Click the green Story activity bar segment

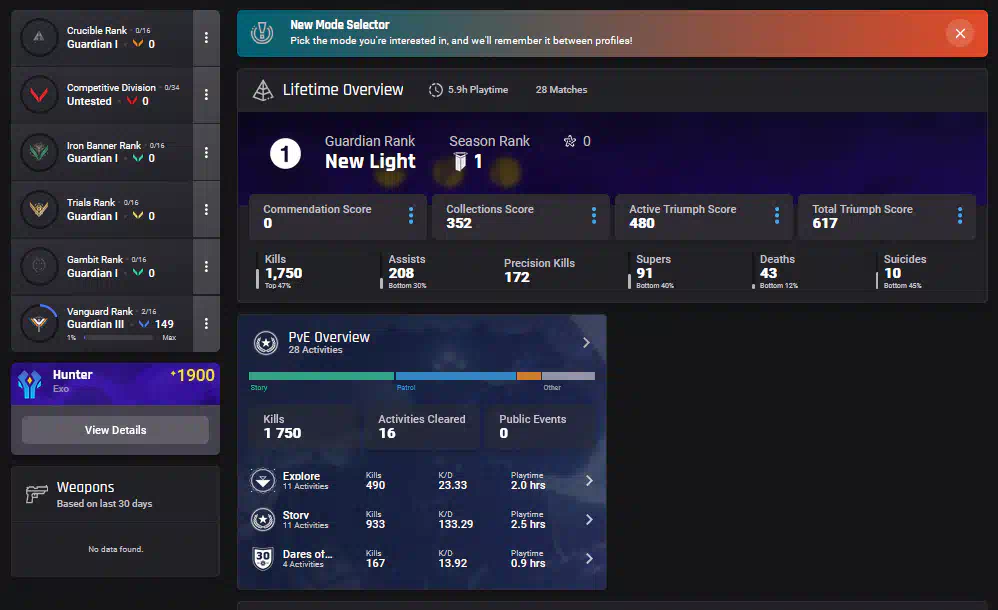[x=321, y=376]
